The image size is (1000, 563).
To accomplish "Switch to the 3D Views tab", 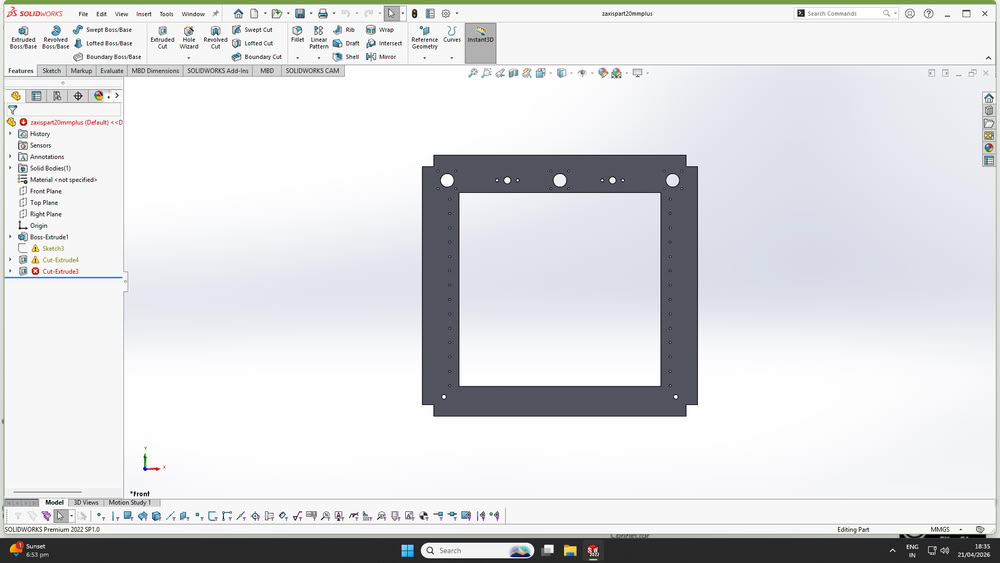I will pyautogui.click(x=86, y=502).
